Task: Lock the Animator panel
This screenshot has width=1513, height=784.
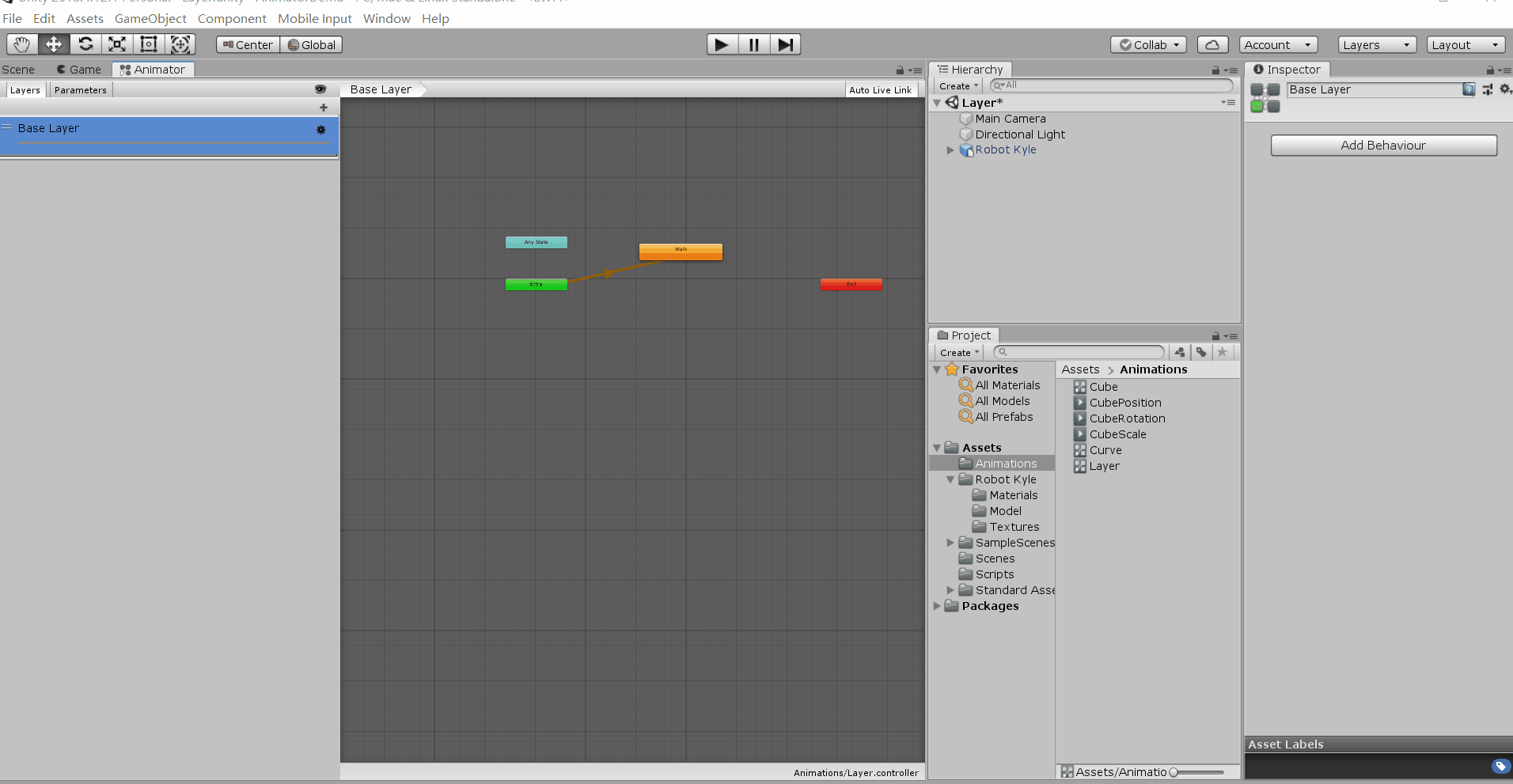Action: coord(900,70)
